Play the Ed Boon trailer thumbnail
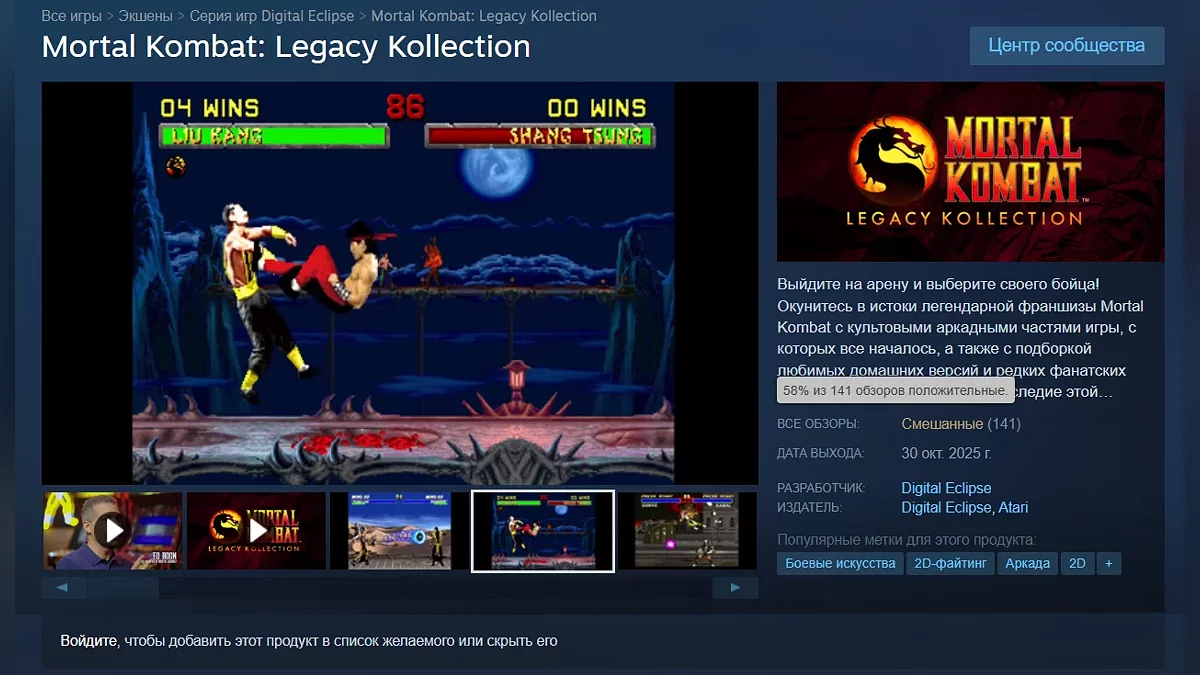Screen dimensions: 1200x675 point(112,530)
